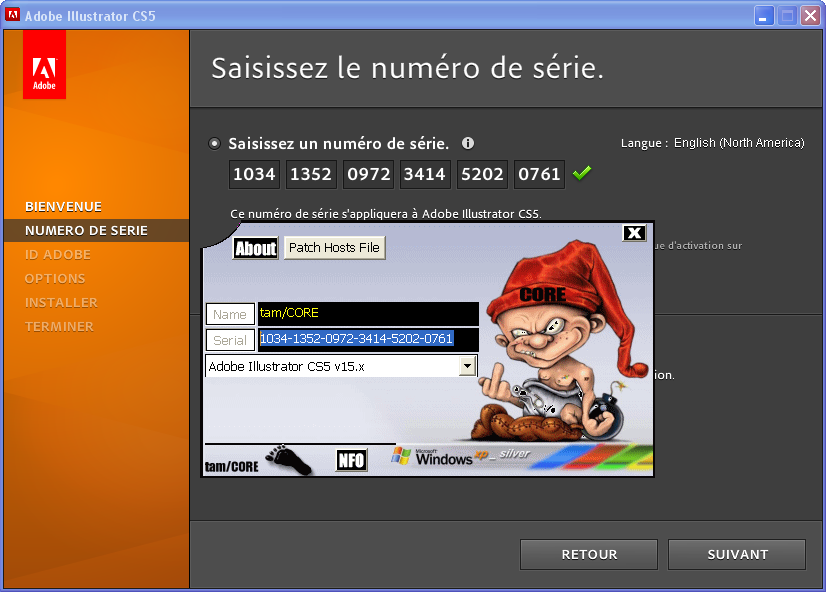This screenshot has width=826, height=592.
Task: Click the 'Name' label in keygen
Action: [x=230, y=314]
